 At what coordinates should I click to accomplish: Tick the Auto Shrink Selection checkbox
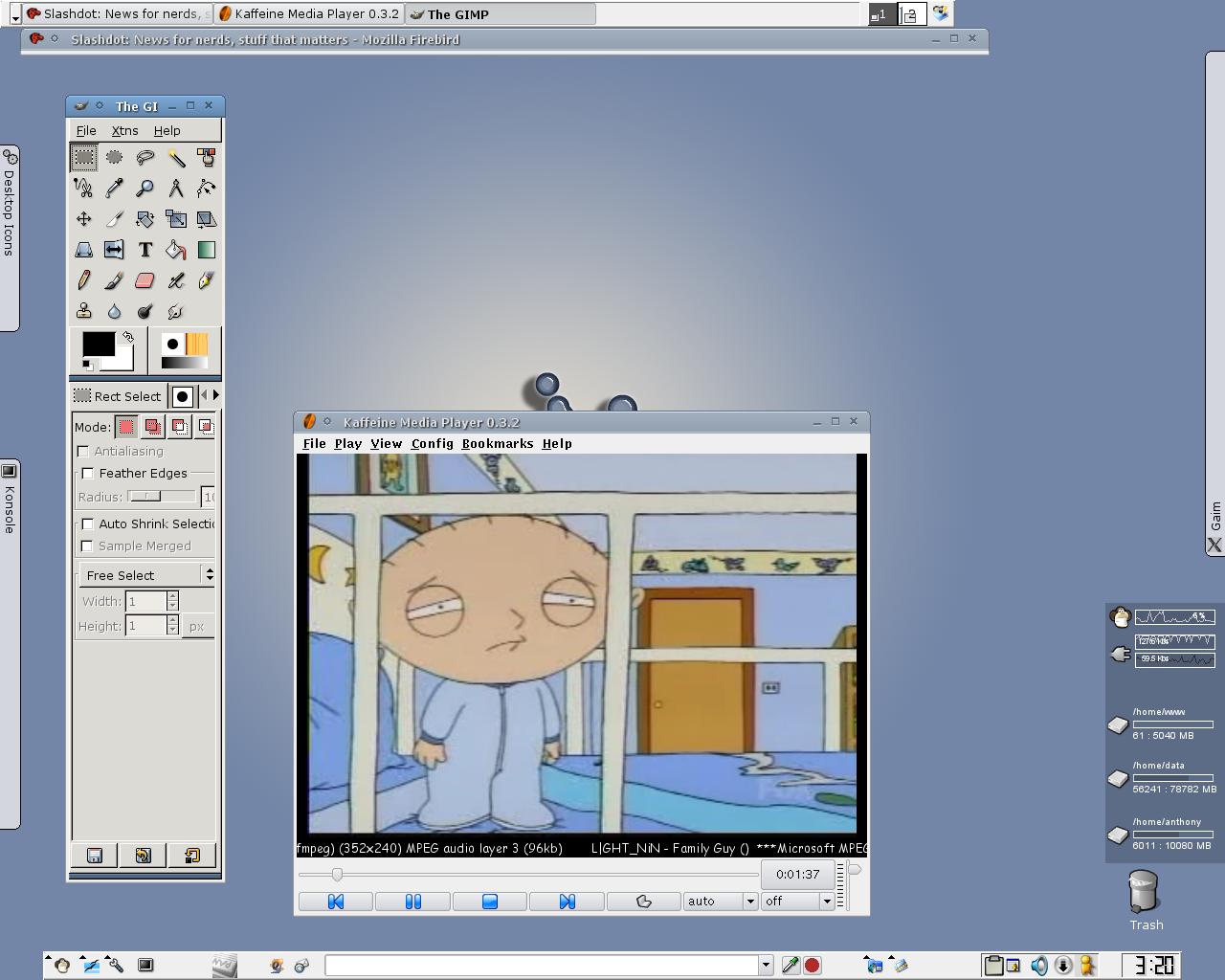tap(88, 523)
